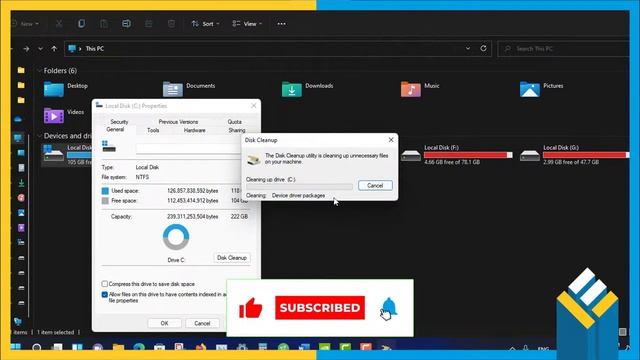Viewport: 640px width, 360px height.
Task: Select This PC in the navigation pane
Action: click(x=18, y=138)
